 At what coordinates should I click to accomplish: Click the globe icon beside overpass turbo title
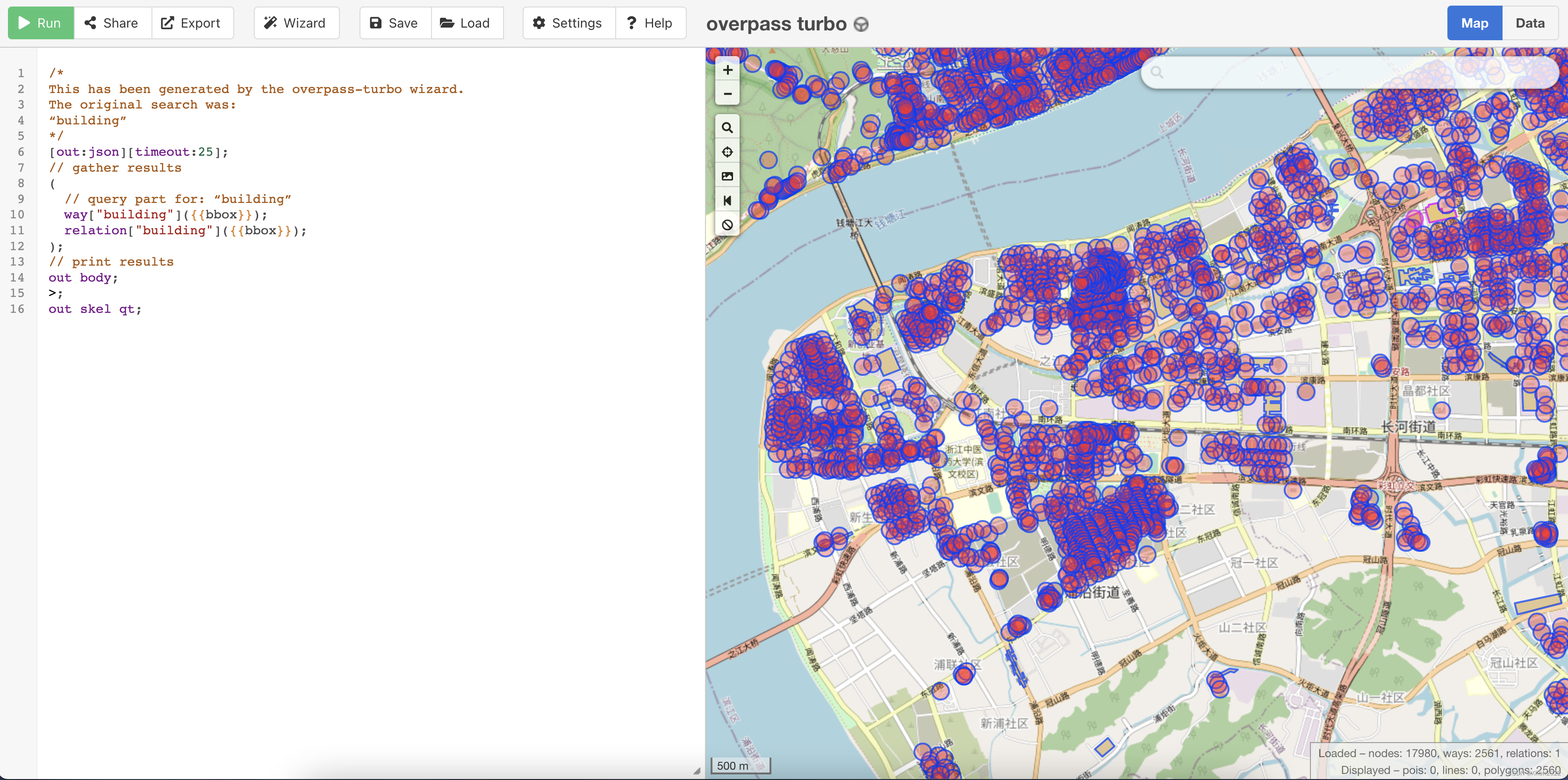861,24
